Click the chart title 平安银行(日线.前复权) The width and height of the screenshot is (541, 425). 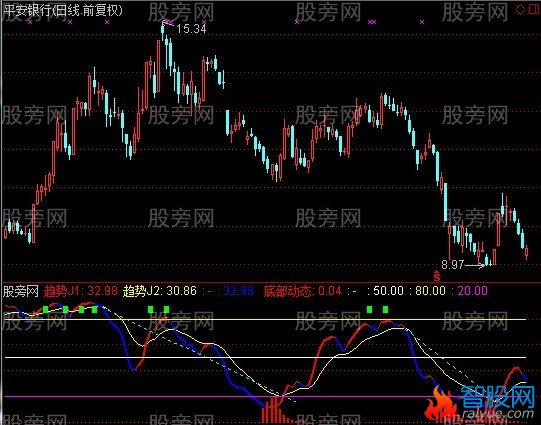(x=62, y=10)
